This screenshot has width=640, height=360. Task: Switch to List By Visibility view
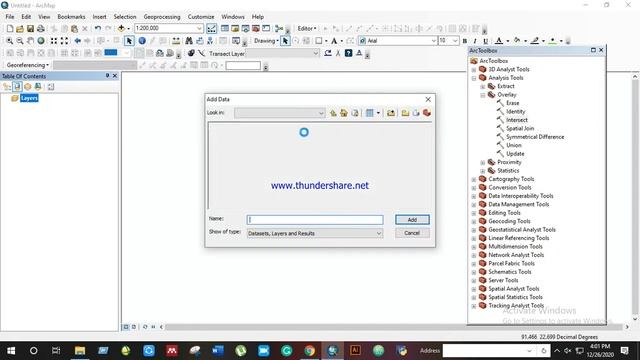click(27, 87)
